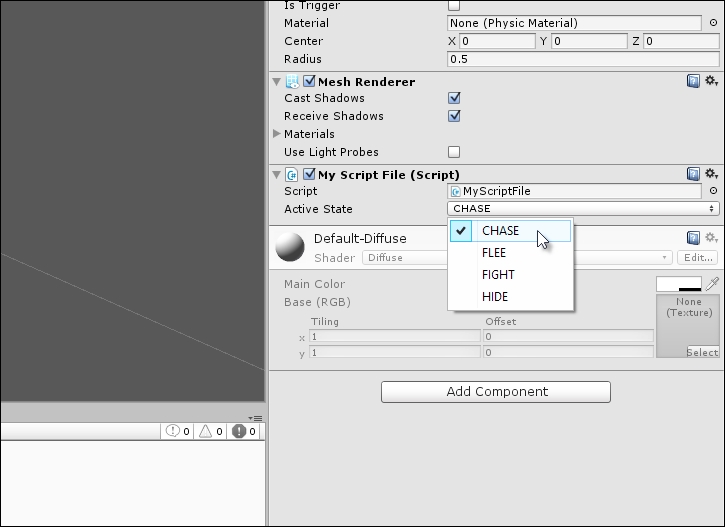Click the Mesh Renderer header title
725x527 pixels.
(367, 82)
